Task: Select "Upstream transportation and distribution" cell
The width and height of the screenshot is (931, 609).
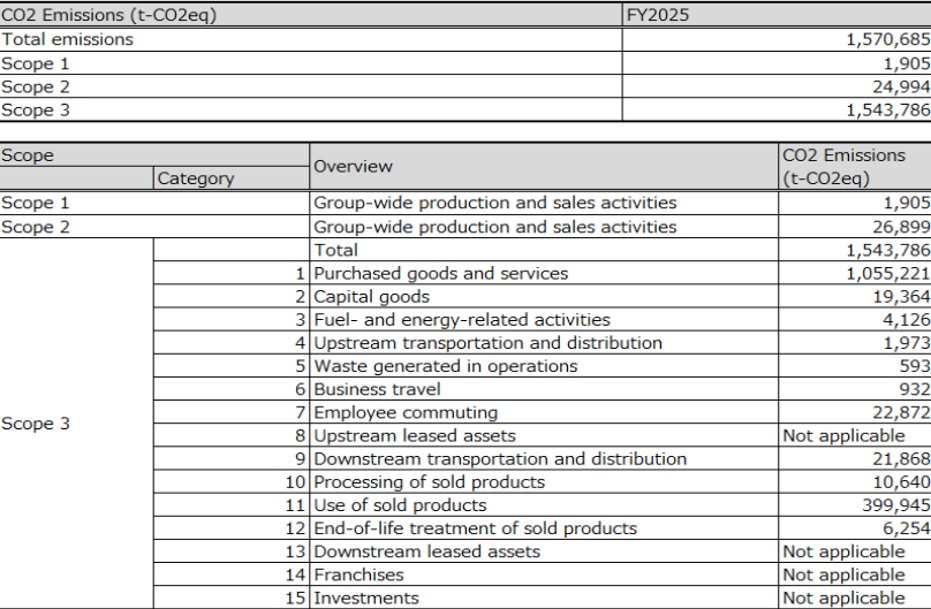Action: tap(544, 342)
